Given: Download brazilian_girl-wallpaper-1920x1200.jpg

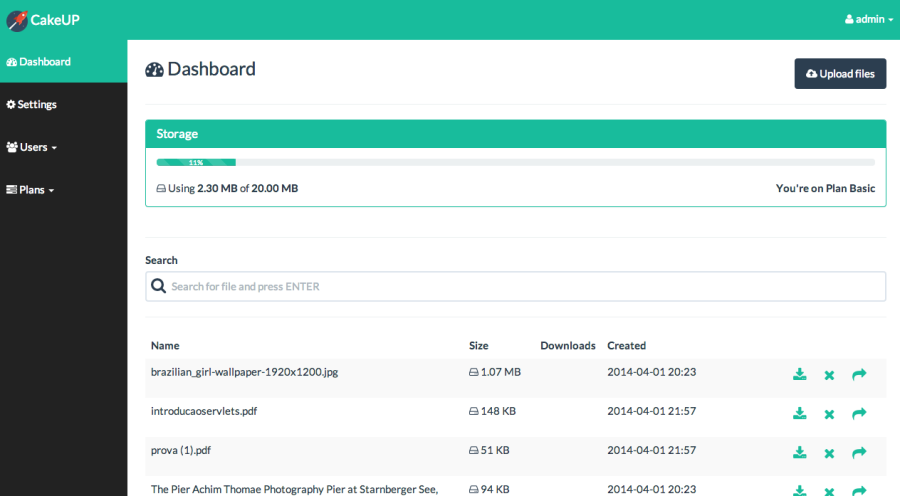Looking at the screenshot, I should 800,374.
